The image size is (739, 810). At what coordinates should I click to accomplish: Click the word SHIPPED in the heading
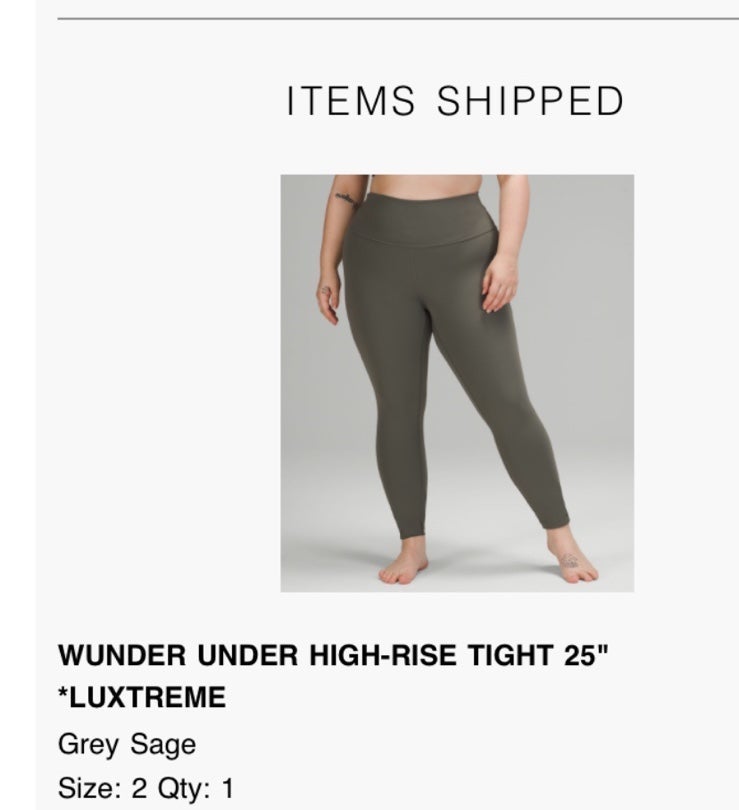(530, 101)
